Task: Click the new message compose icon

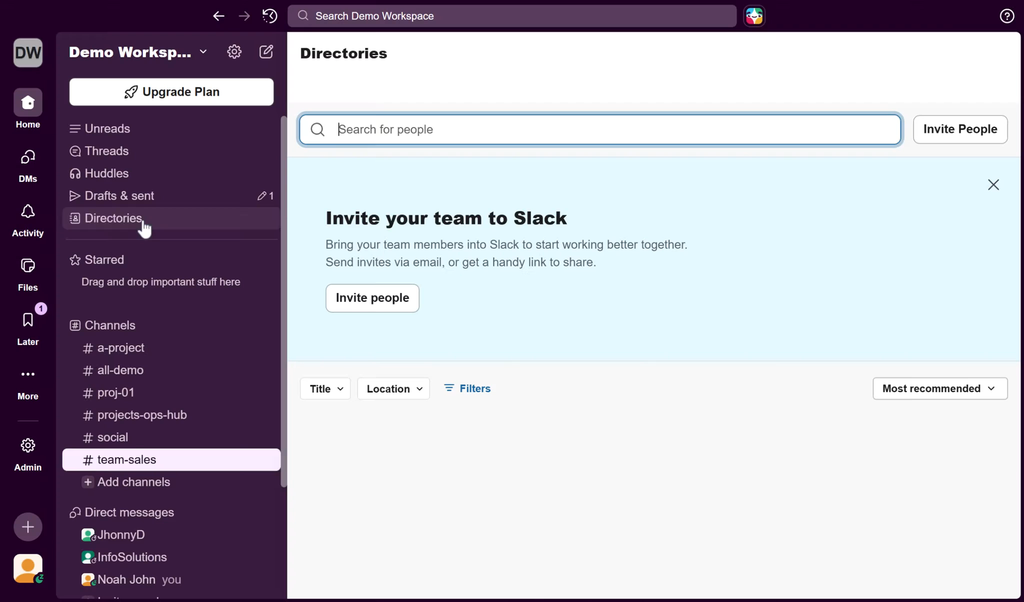Action: [266, 52]
